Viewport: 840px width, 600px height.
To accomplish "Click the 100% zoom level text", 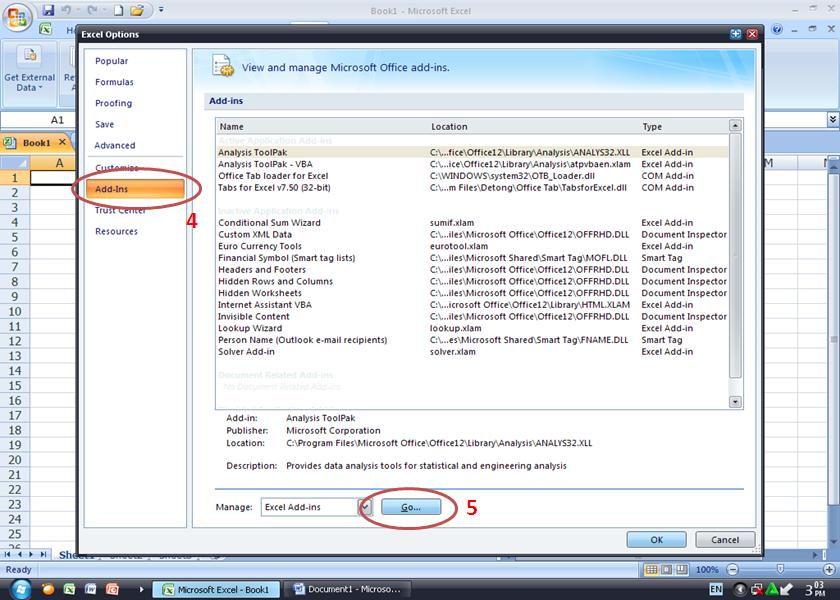I will [707, 569].
